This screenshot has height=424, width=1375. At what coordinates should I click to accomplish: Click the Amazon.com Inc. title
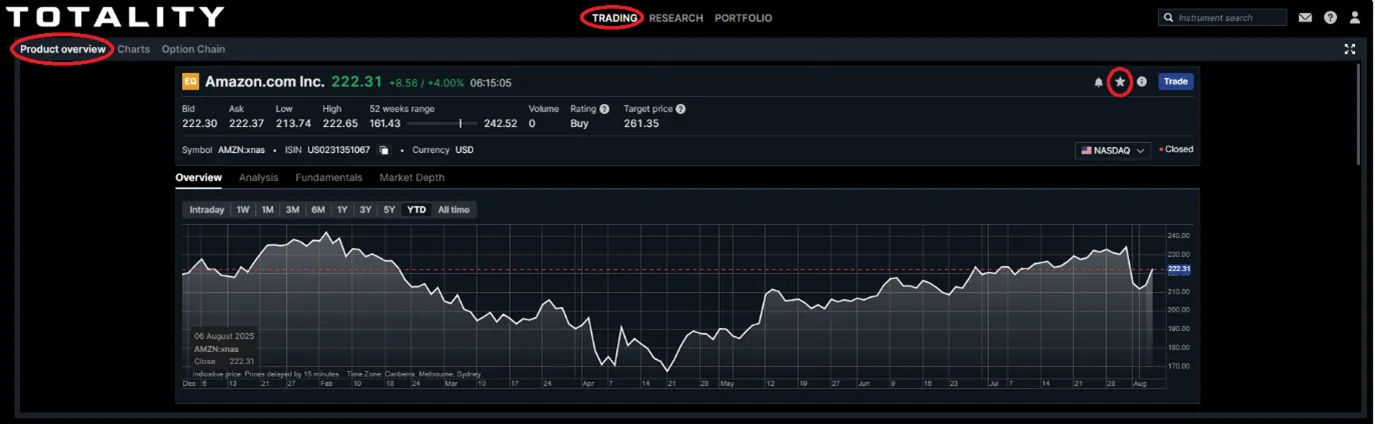point(264,82)
